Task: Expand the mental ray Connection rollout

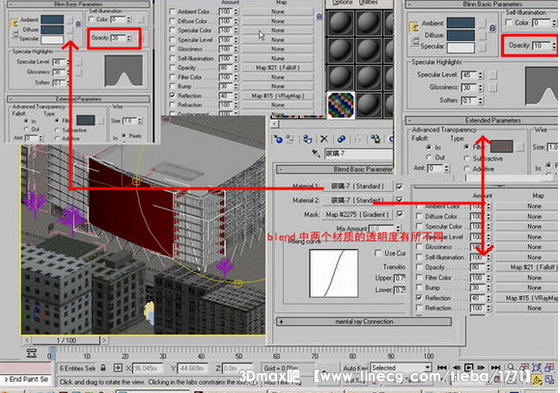Action: (x=364, y=322)
